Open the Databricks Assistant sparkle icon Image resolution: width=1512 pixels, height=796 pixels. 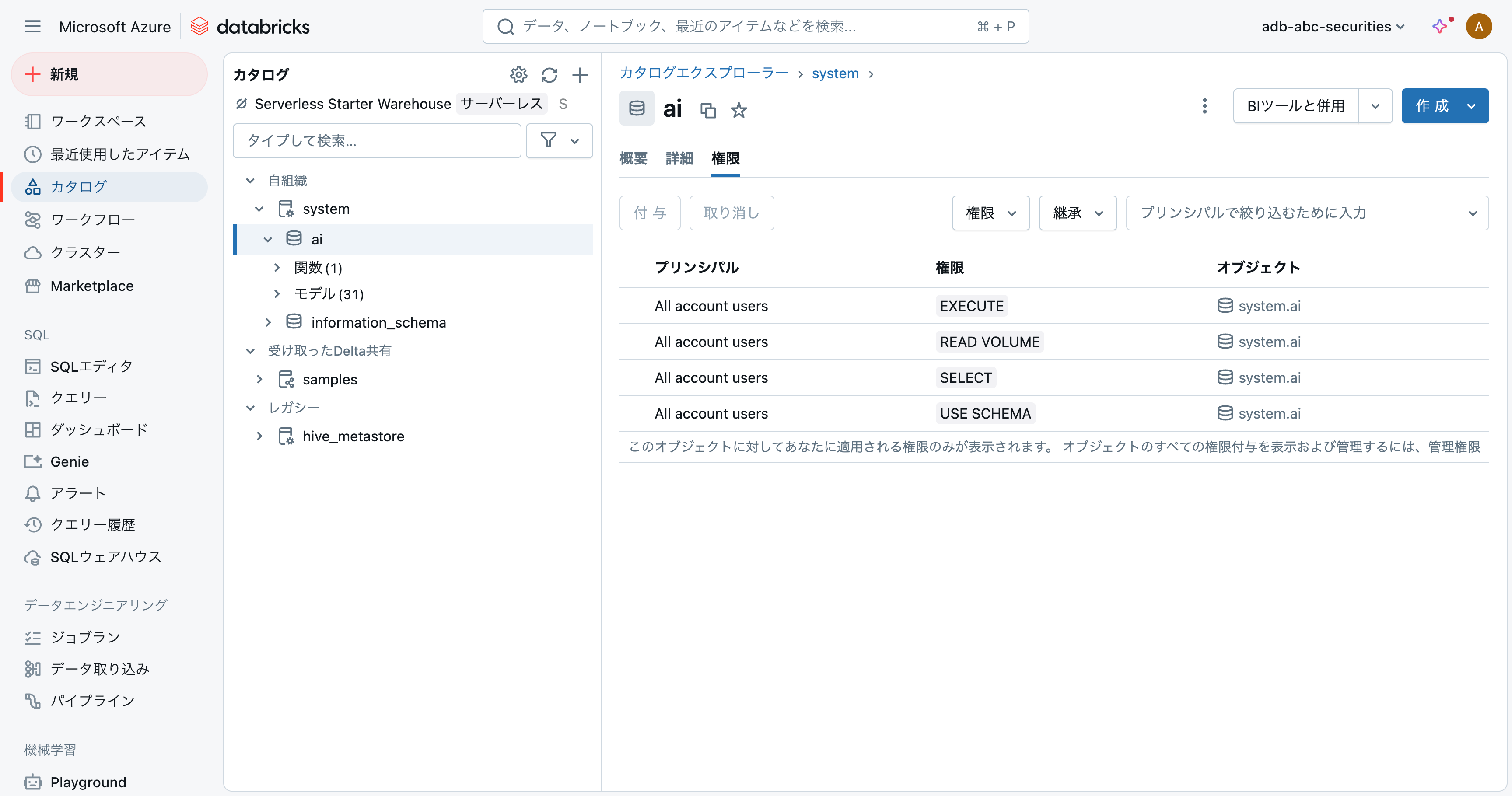pos(1440,26)
